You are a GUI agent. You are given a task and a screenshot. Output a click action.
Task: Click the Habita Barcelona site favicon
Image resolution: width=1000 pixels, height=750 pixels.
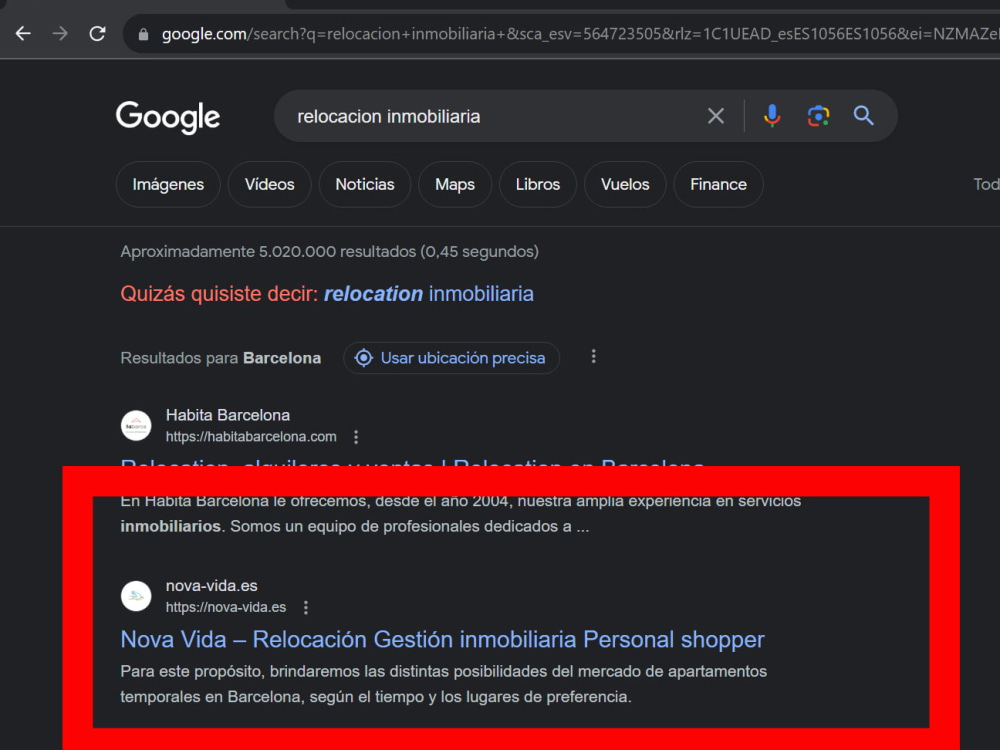point(136,425)
